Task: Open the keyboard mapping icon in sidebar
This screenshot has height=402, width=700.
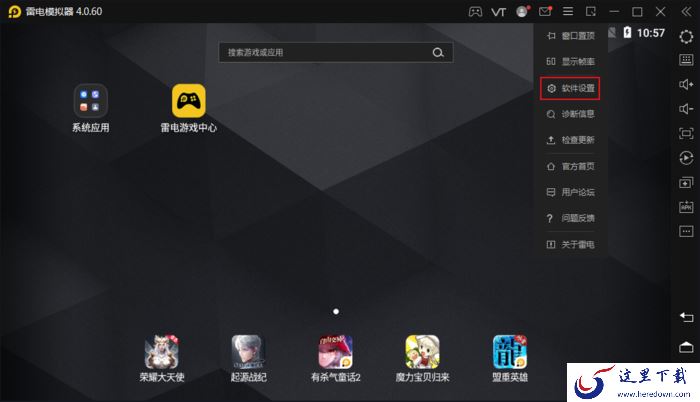Action: click(x=686, y=60)
